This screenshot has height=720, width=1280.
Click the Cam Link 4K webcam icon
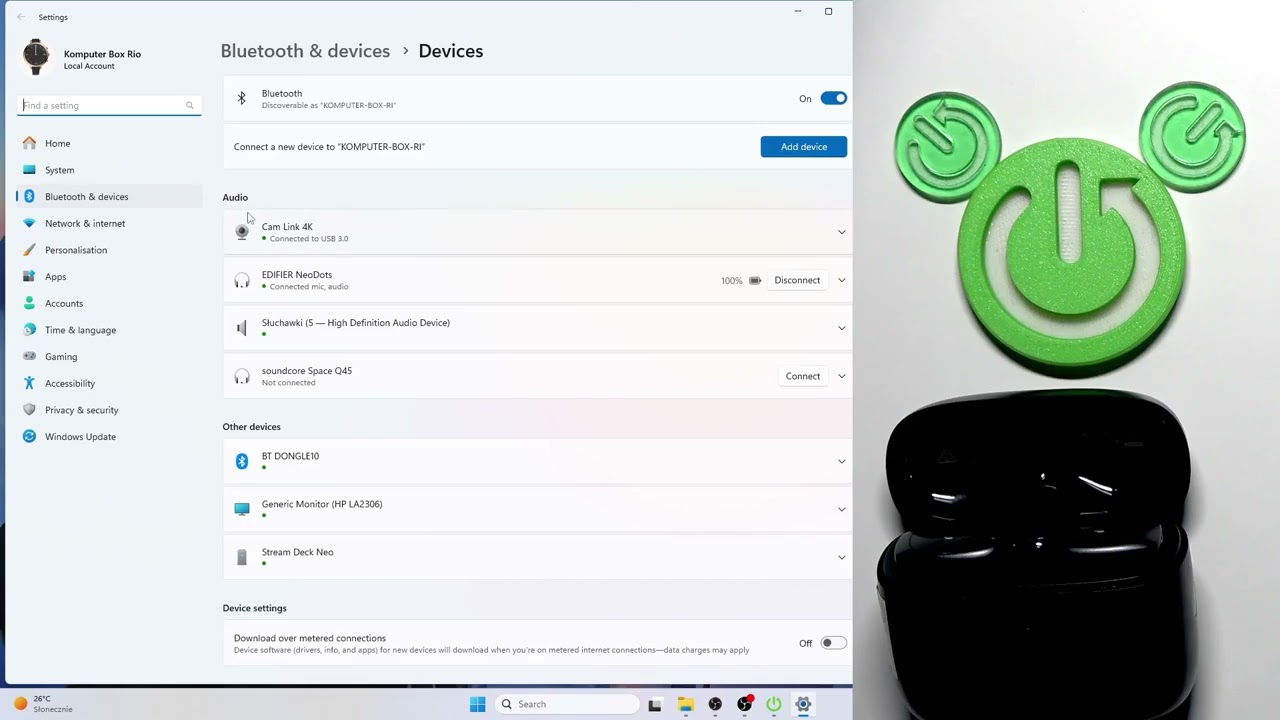pos(241,232)
